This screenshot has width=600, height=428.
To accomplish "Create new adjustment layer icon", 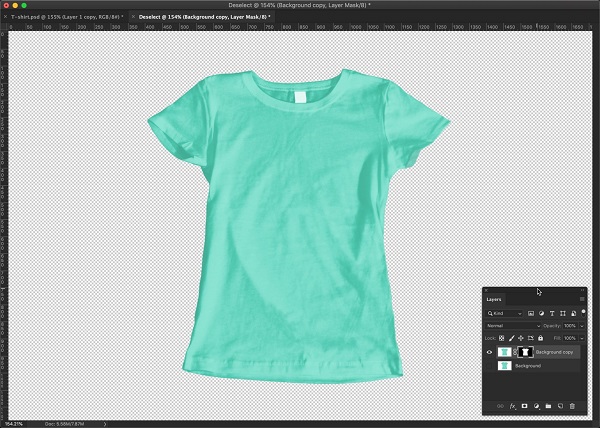I will pos(537,406).
